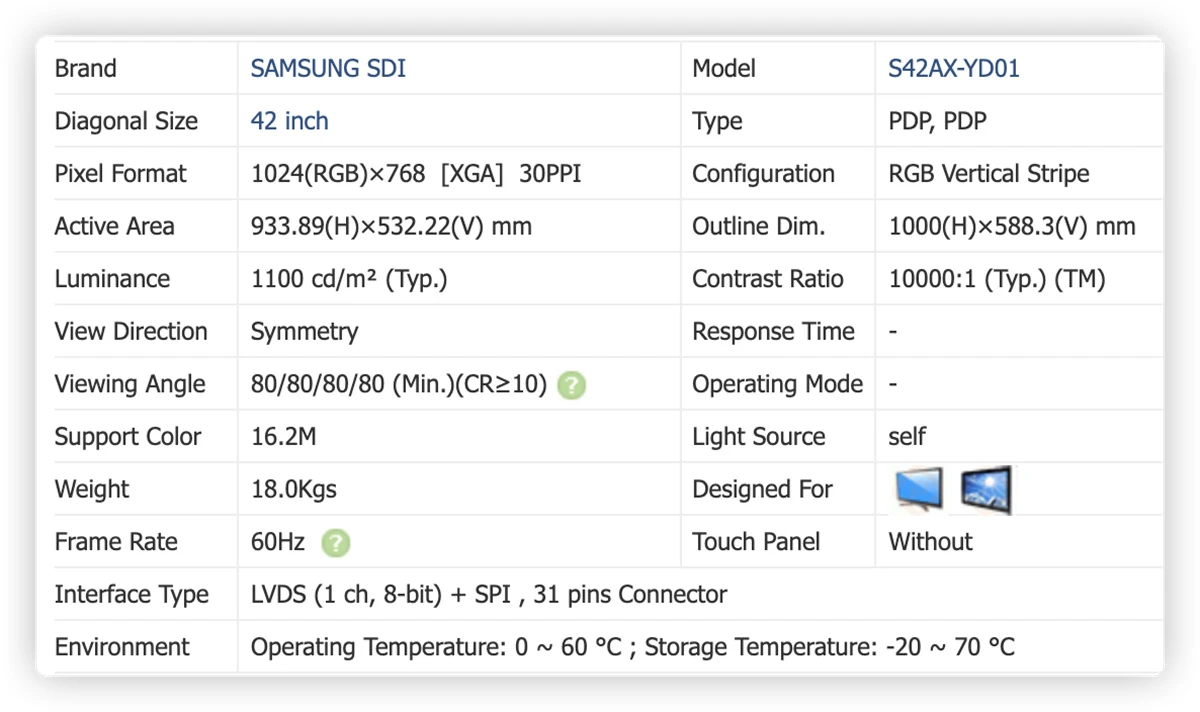Click the 'Designed For' label
Viewport: 1200px width, 712px height.
(762, 490)
